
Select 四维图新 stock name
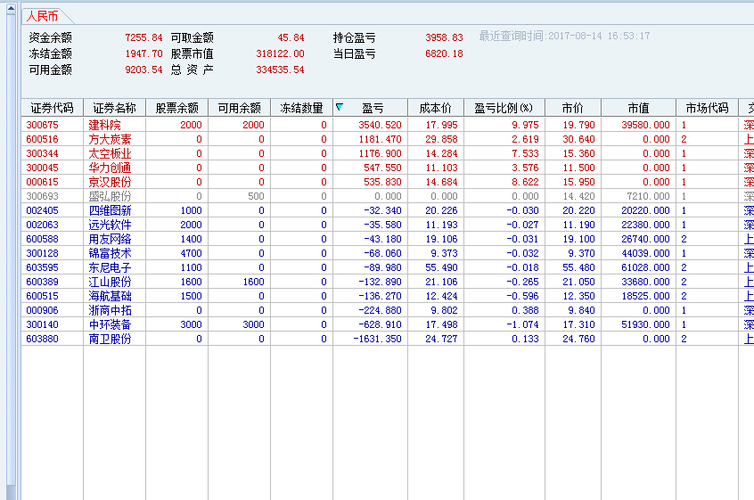pos(110,211)
